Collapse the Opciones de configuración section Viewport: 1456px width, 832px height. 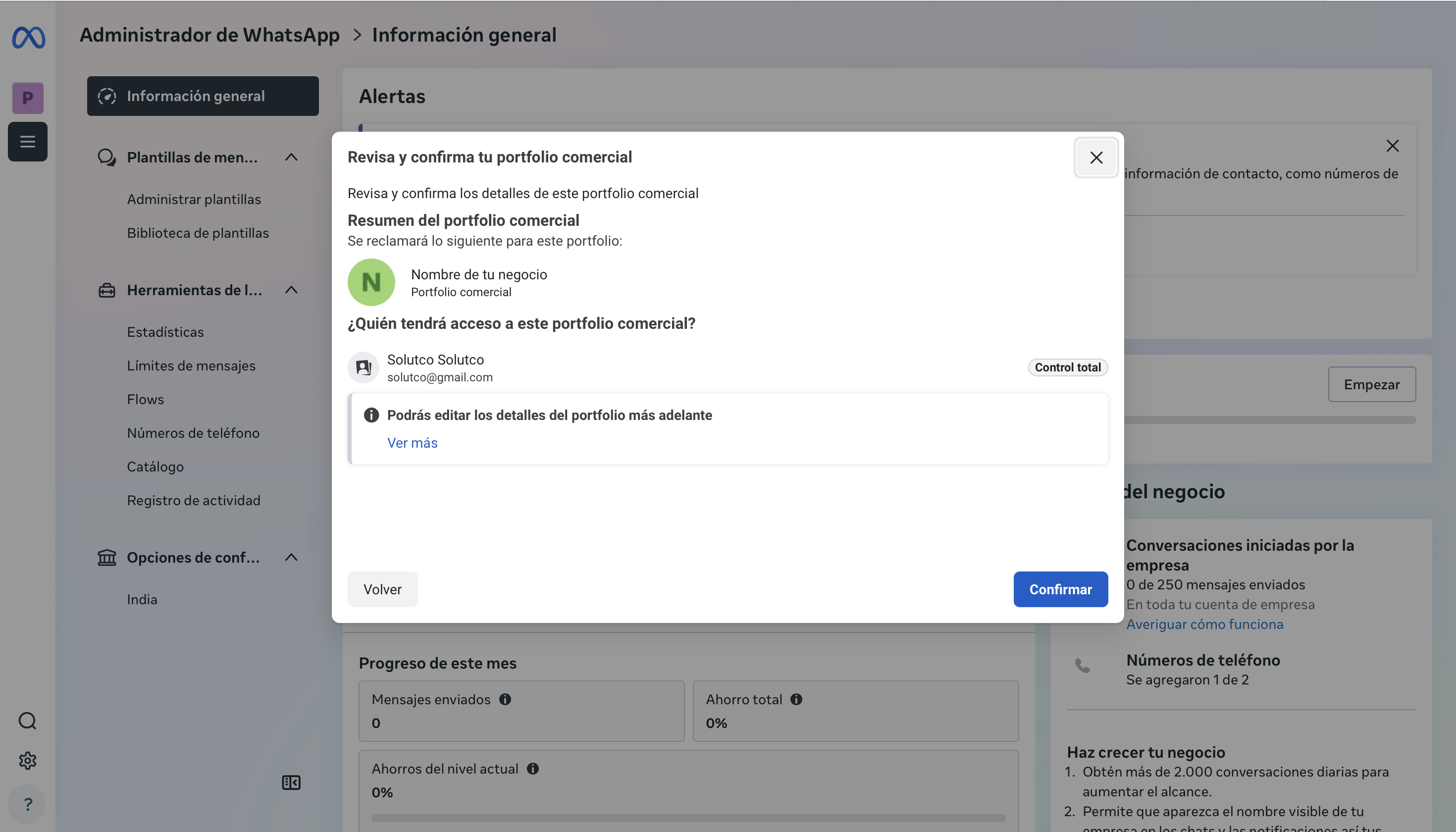coord(291,558)
